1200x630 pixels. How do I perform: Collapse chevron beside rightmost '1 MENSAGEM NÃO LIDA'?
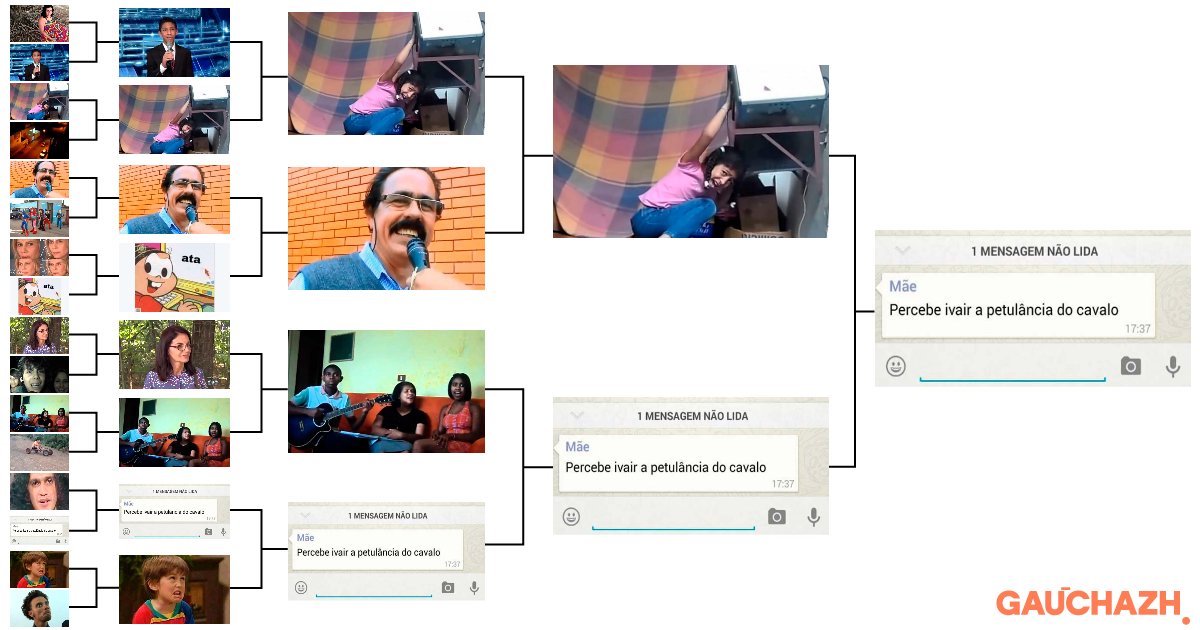pyautogui.click(x=903, y=250)
